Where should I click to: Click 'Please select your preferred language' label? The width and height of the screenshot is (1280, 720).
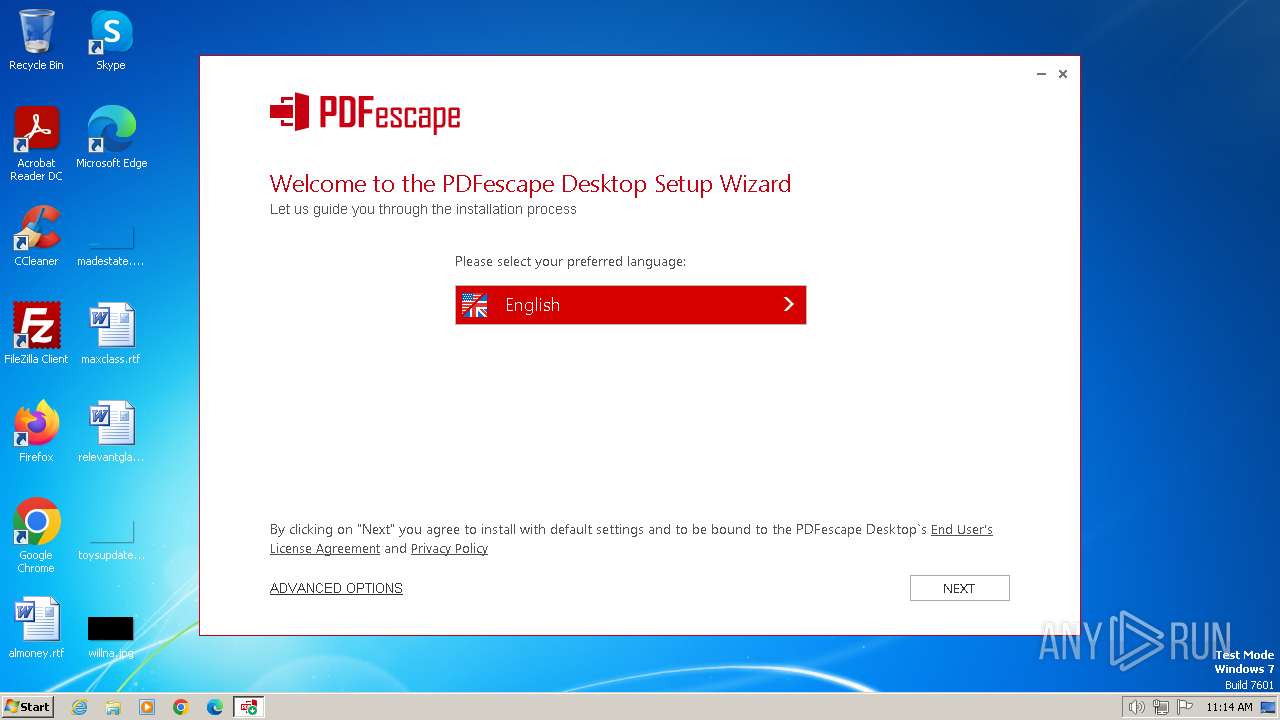pos(570,261)
